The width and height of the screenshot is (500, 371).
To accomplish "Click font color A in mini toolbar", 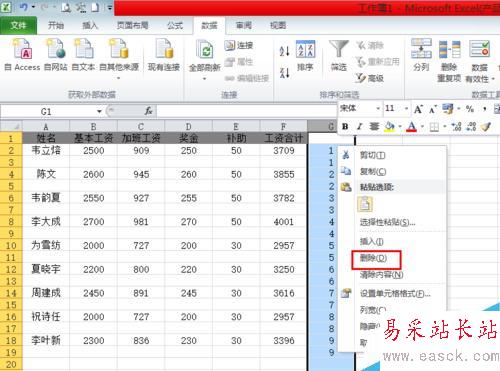I will (412, 127).
